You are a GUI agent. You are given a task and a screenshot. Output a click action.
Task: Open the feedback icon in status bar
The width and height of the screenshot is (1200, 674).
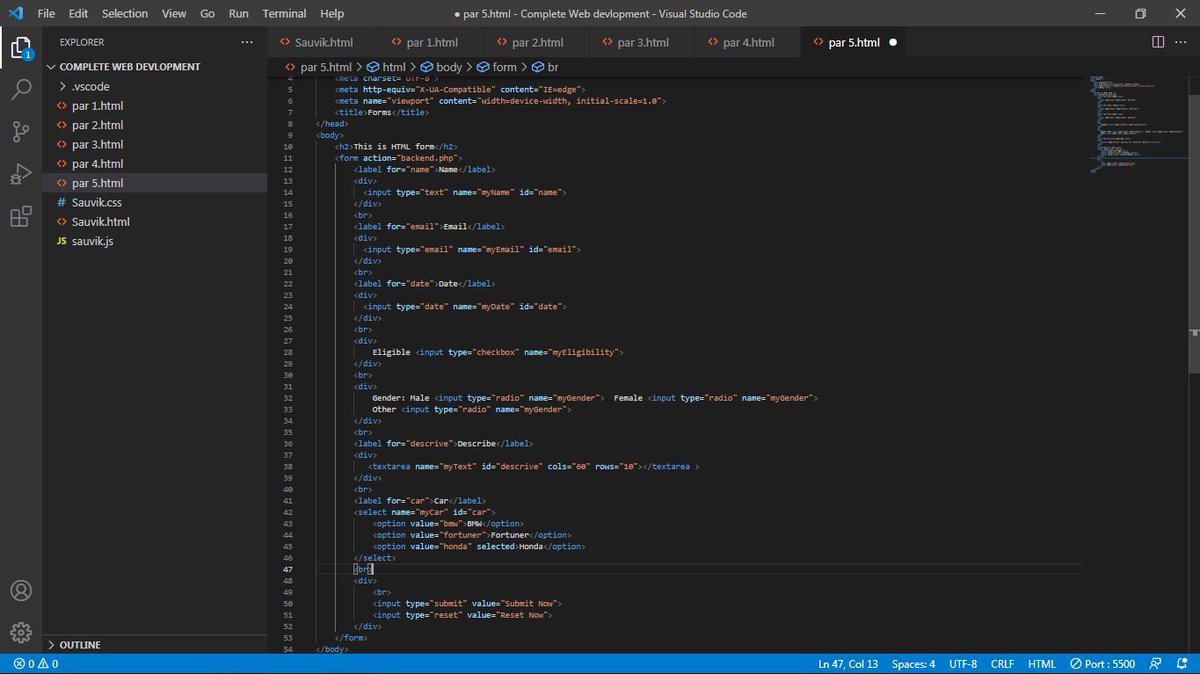[x=1156, y=664]
